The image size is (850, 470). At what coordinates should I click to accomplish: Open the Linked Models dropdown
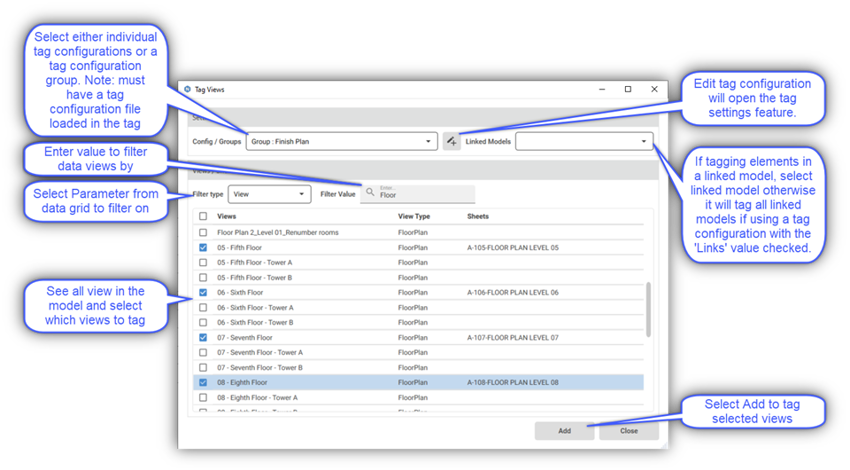(584, 141)
